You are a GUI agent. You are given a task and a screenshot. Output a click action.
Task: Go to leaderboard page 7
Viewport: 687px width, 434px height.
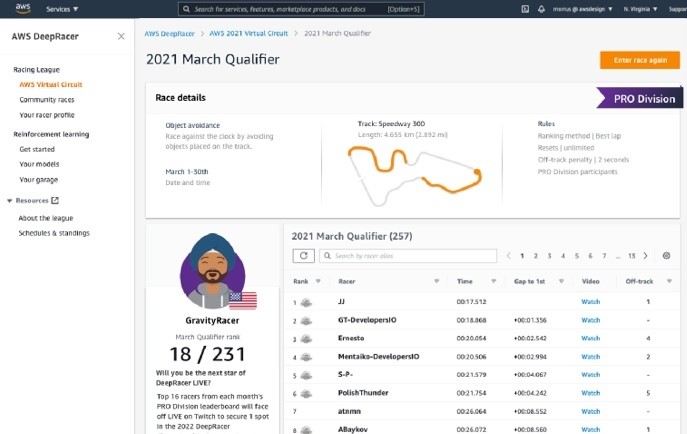(604, 256)
